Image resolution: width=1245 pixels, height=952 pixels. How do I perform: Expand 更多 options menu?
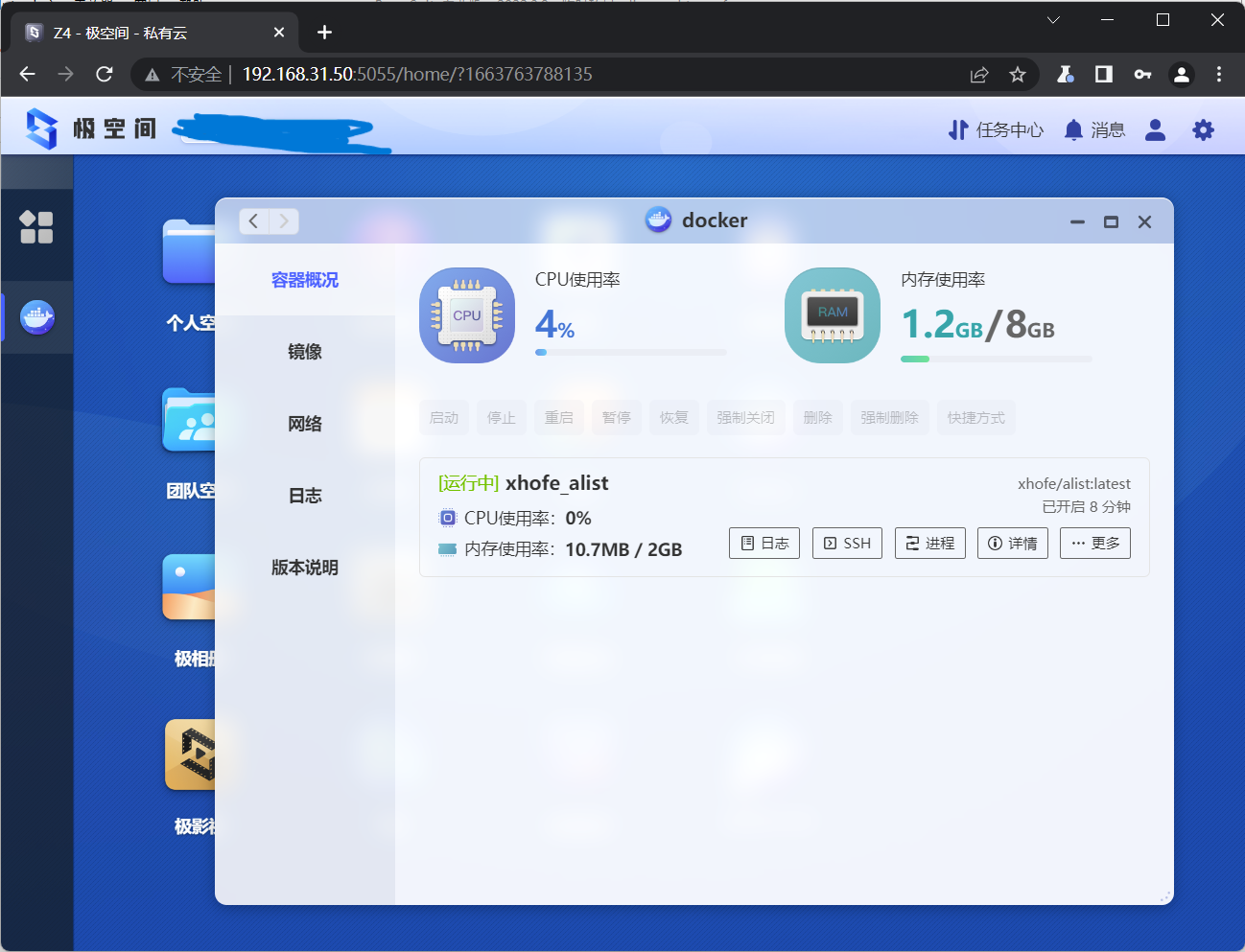pyautogui.click(x=1095, y=543)
